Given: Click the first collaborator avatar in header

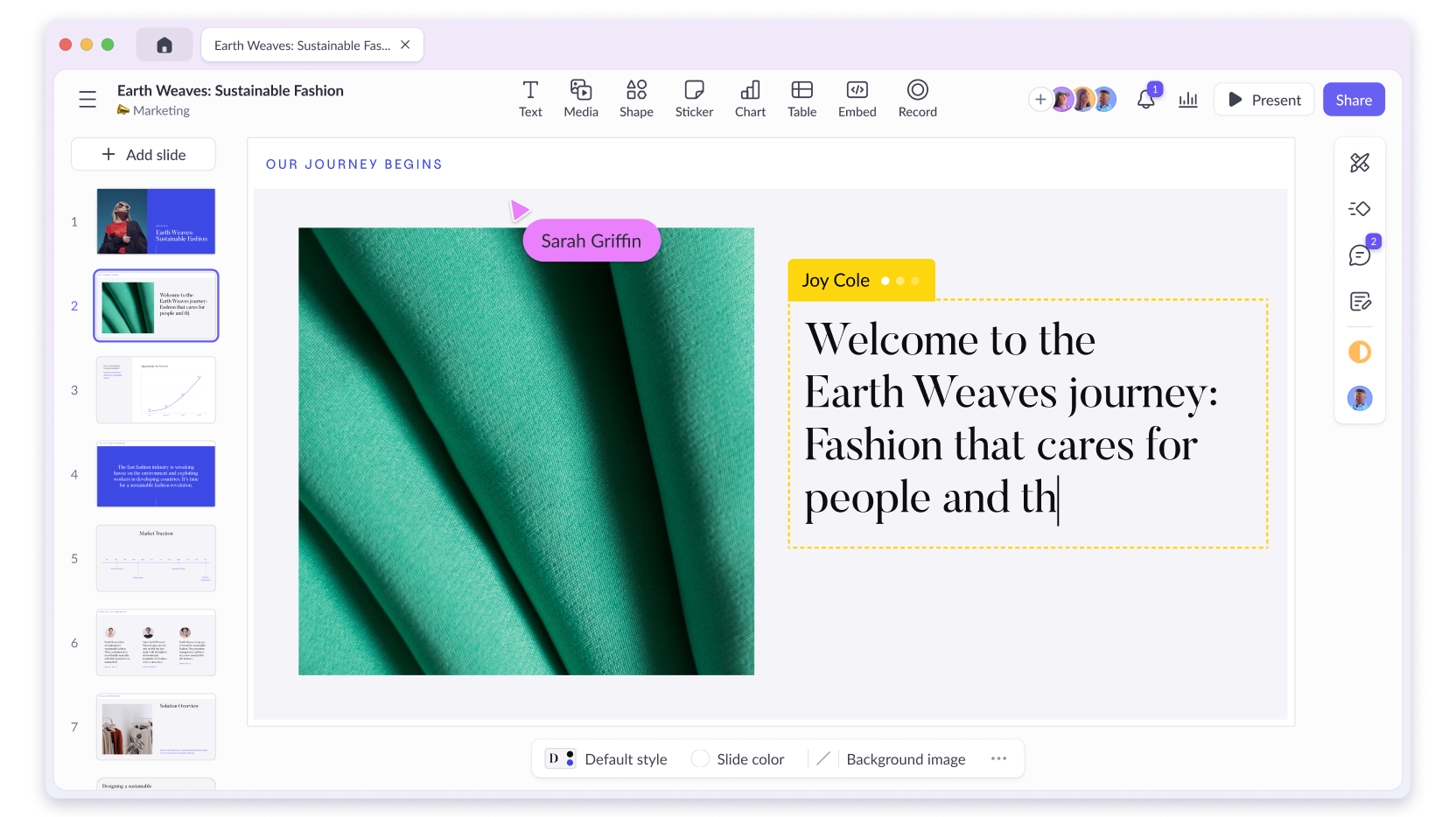Looking at the screenshot, I should coord(1062,100).
